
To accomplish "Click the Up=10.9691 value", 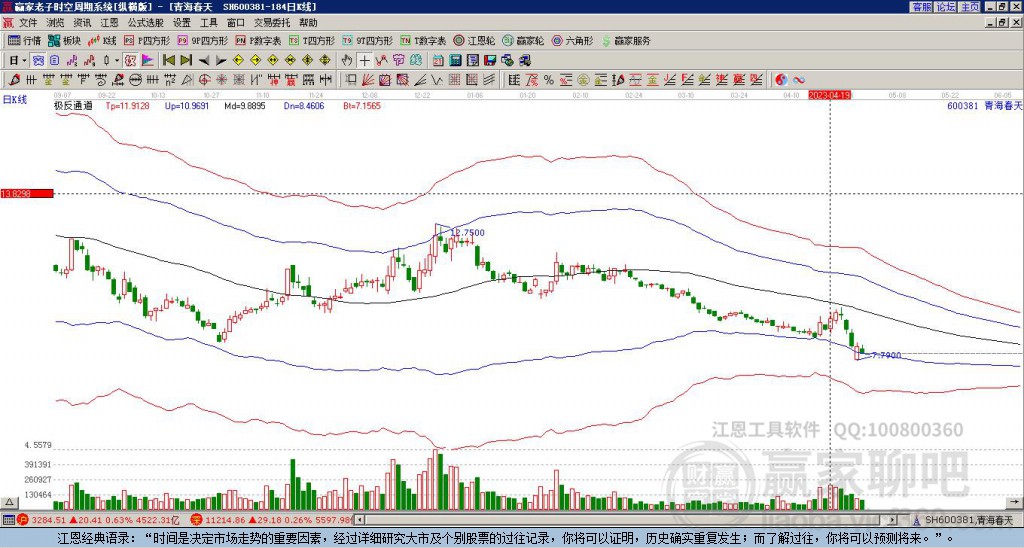I will coord(187,105).
